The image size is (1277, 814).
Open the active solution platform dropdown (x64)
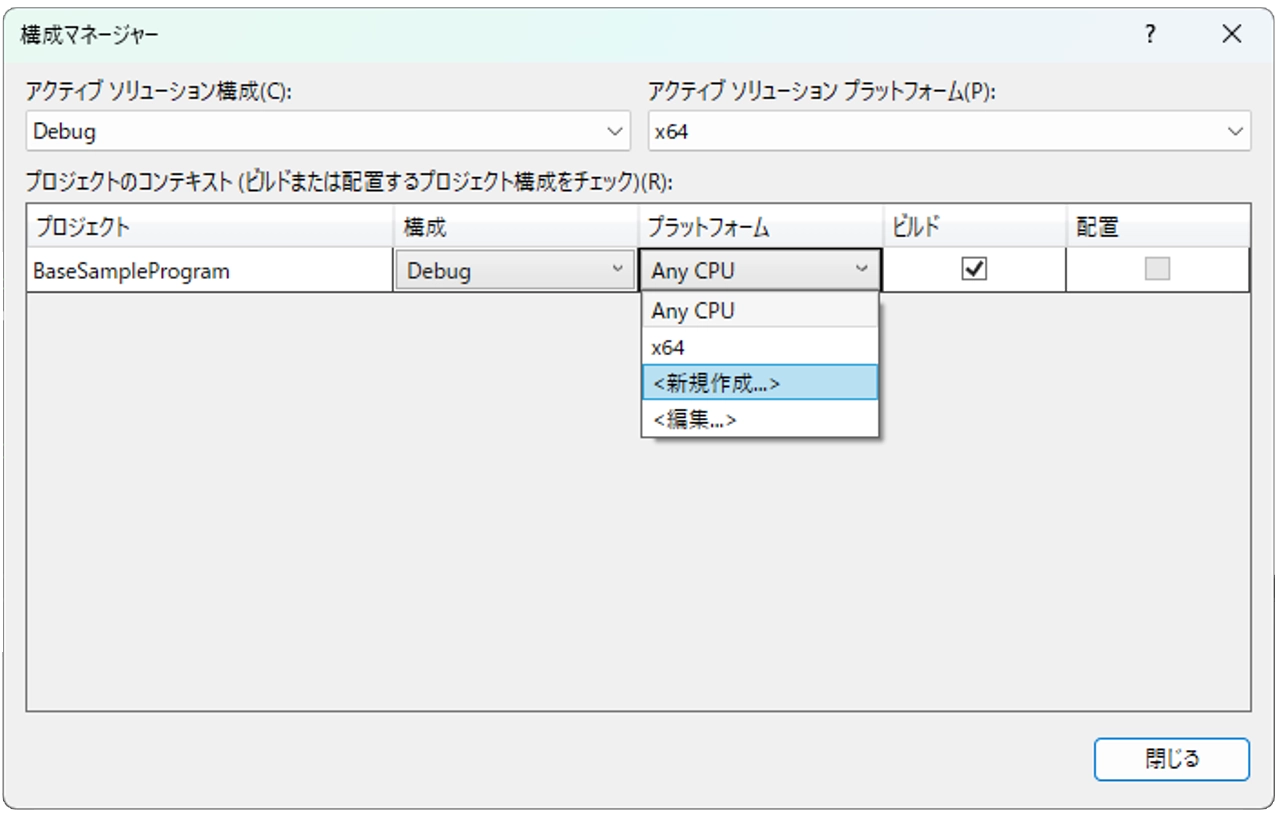(949, 131)
